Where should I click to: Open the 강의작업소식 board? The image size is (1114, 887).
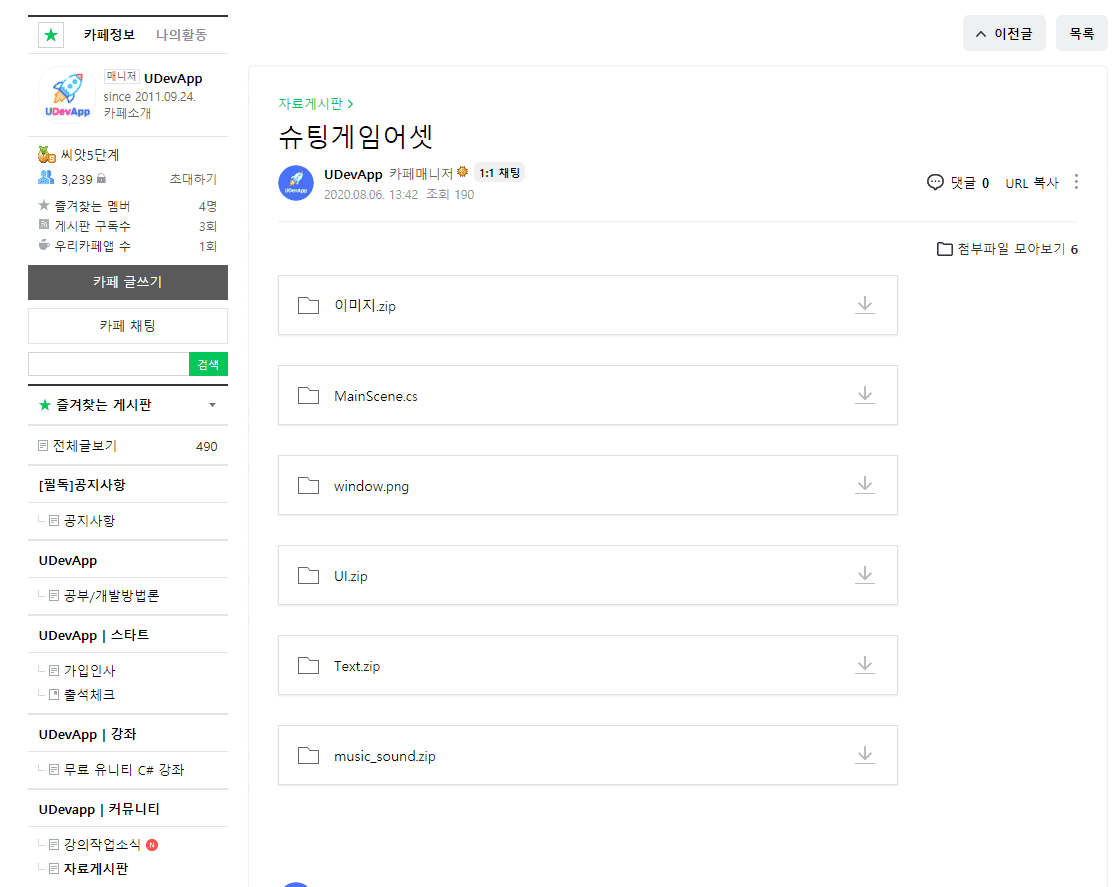[102, 844]
